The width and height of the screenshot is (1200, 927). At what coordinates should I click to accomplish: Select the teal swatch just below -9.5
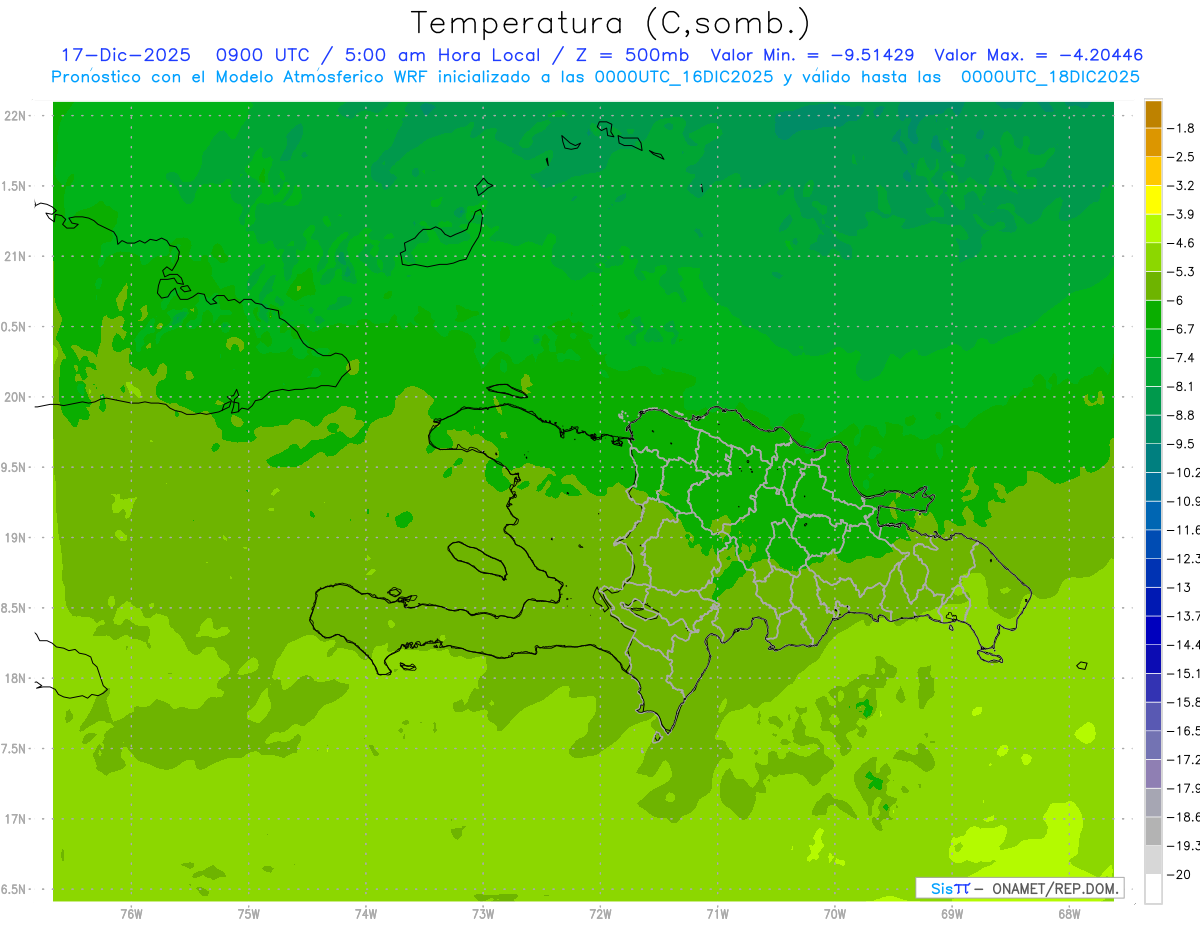[1153, 458]
